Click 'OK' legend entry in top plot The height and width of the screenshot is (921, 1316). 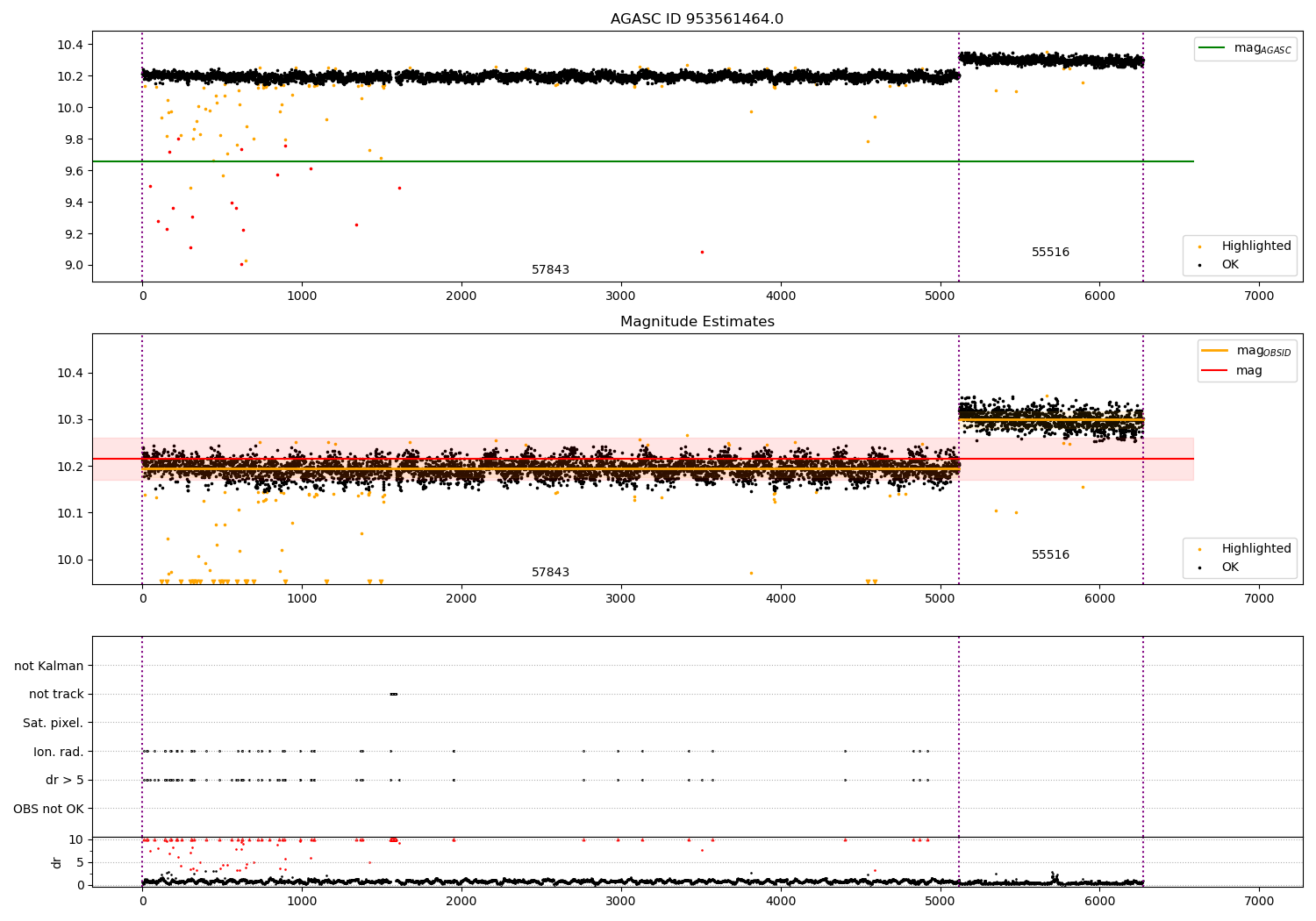click(x=1219, y=265)
